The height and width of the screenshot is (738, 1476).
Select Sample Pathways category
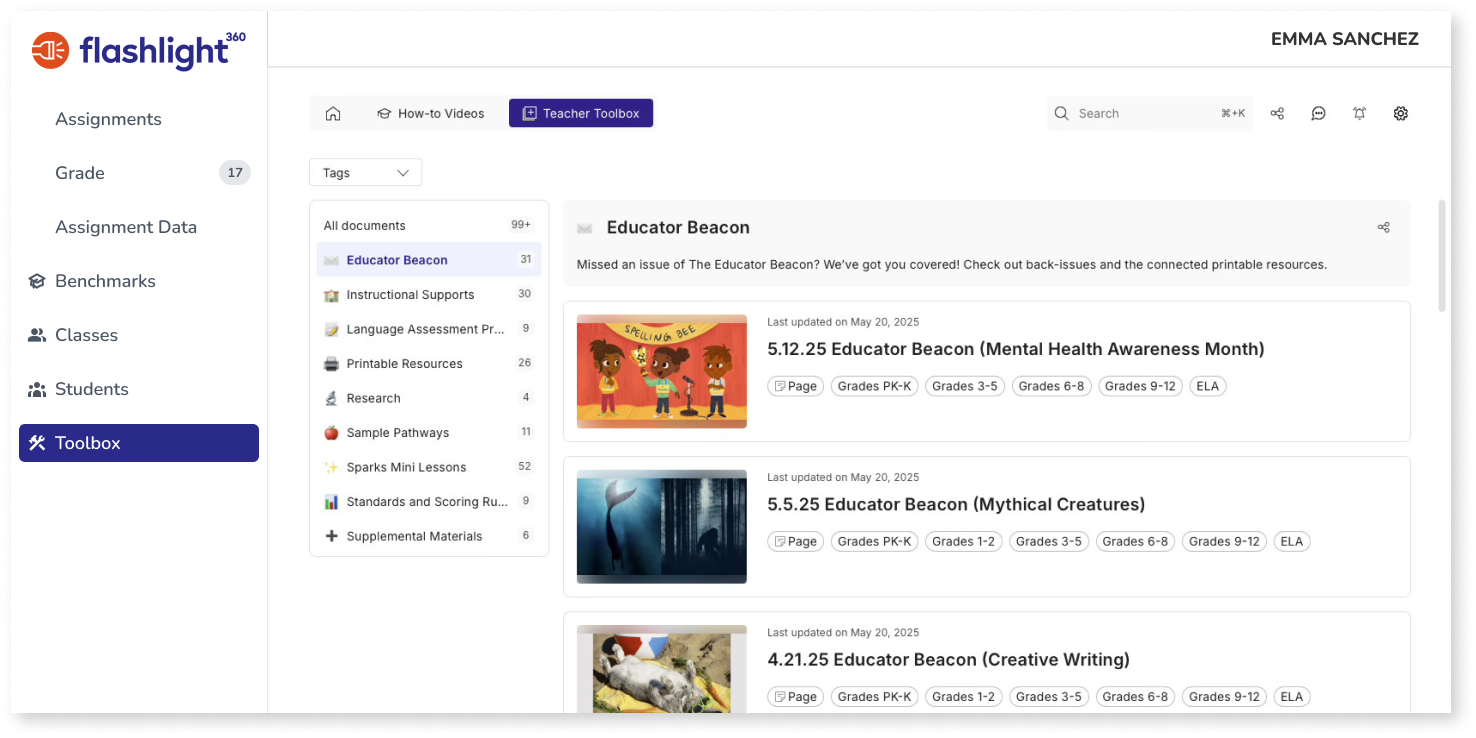tap(429, 433)
